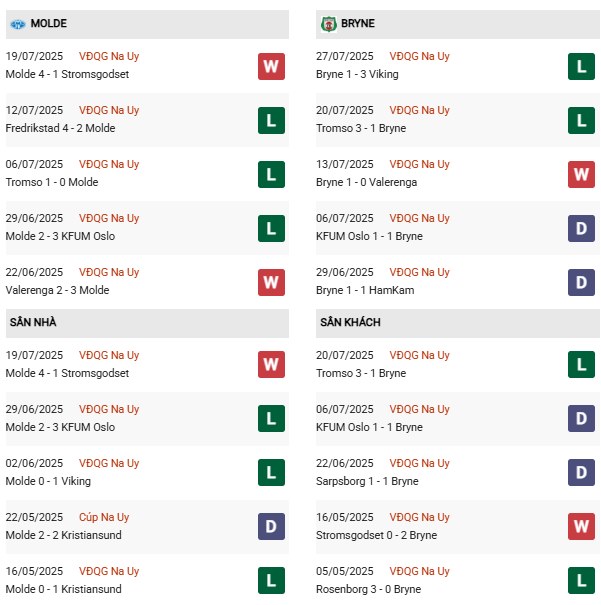Click W badge for Molde 4-1 Stromsgodset top row

click(x=271, y=66)
